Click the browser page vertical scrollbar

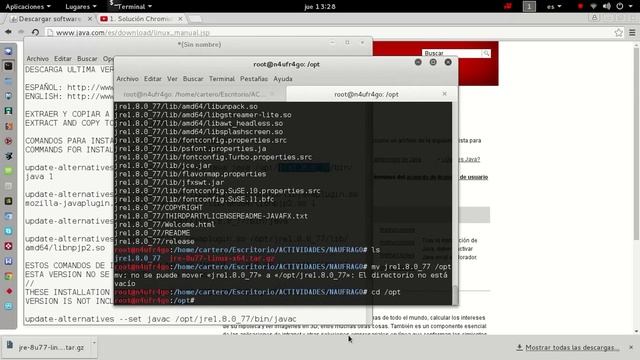[x=636, y=143]
